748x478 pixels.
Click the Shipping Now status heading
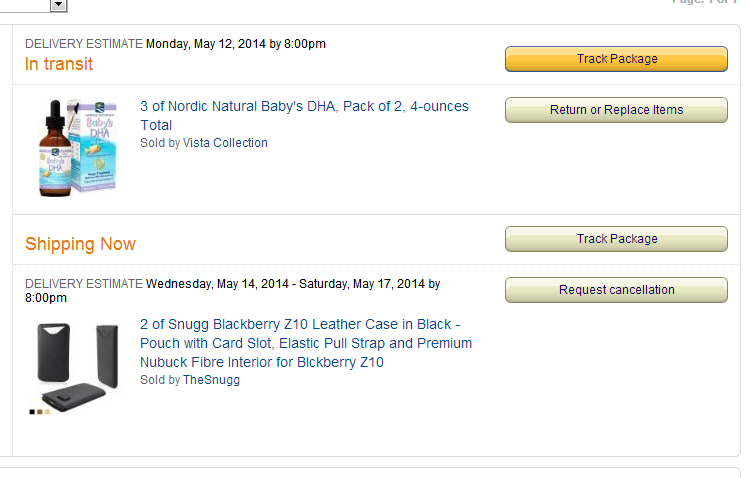pyautogui.click(x=80, y=244)
